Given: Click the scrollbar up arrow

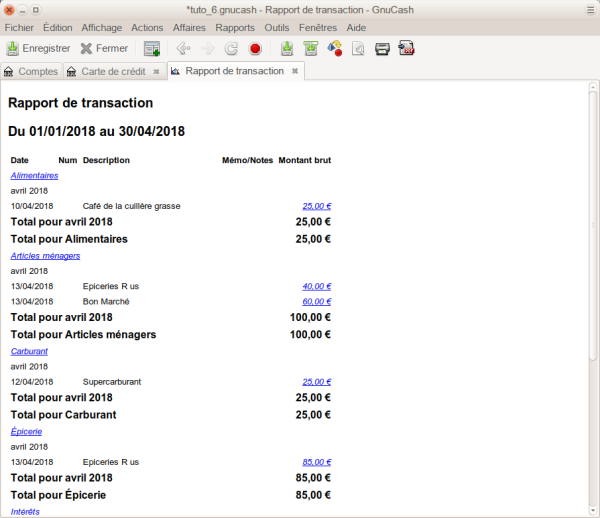Looking at the screenshot, I should point(593,86).
